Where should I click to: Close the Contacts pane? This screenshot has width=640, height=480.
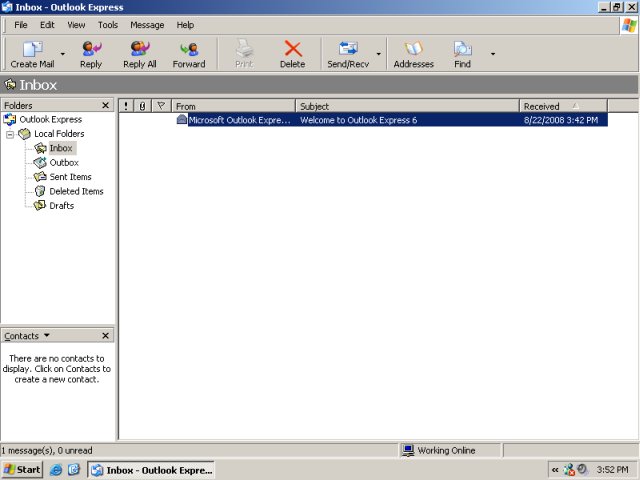tap(105, 336)
